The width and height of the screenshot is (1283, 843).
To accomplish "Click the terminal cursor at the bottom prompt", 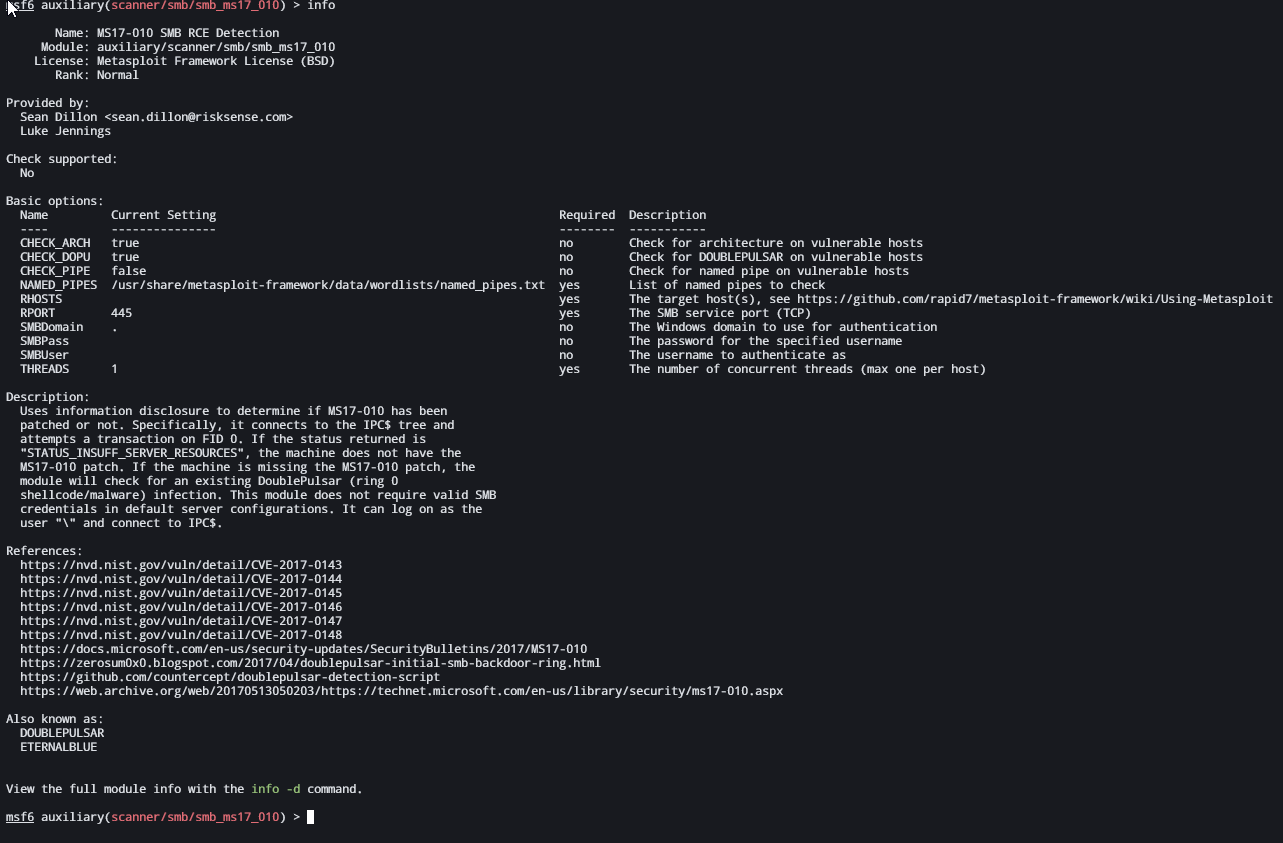I will click(x=311, y=817).
